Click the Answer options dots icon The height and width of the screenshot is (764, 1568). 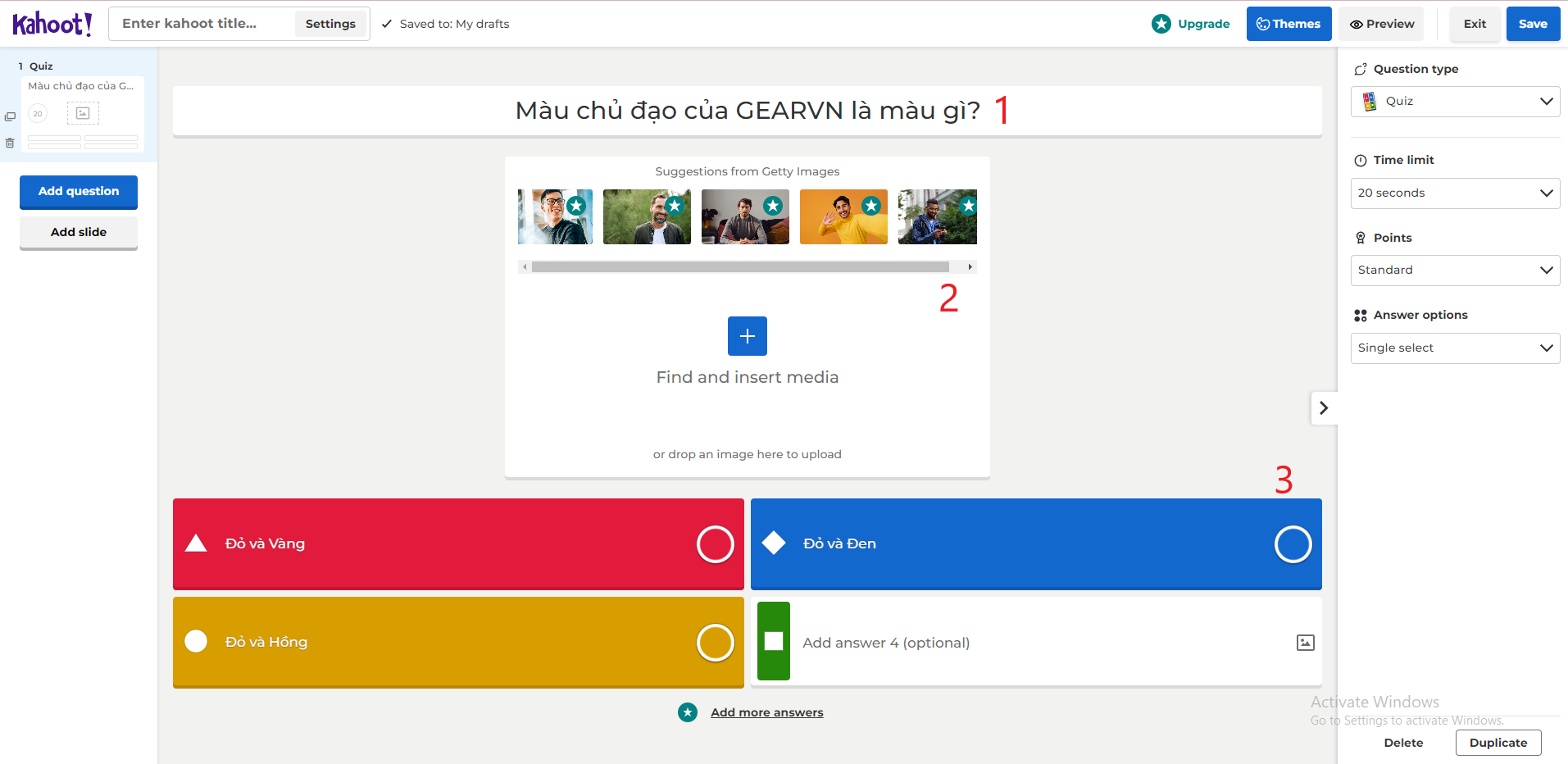point(1361,316)
